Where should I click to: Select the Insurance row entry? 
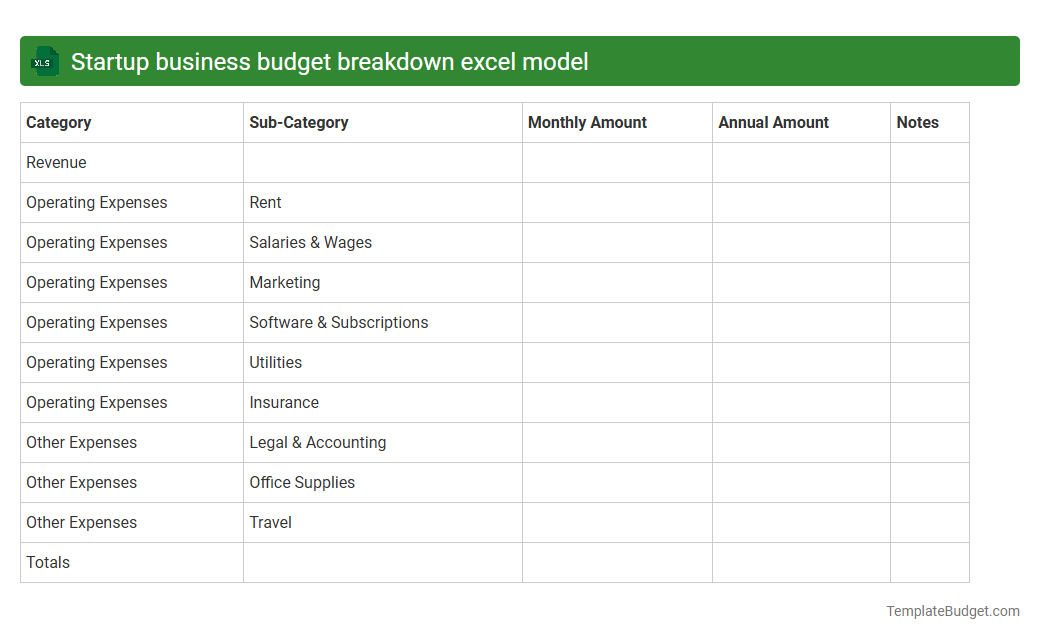pos(284,402)
